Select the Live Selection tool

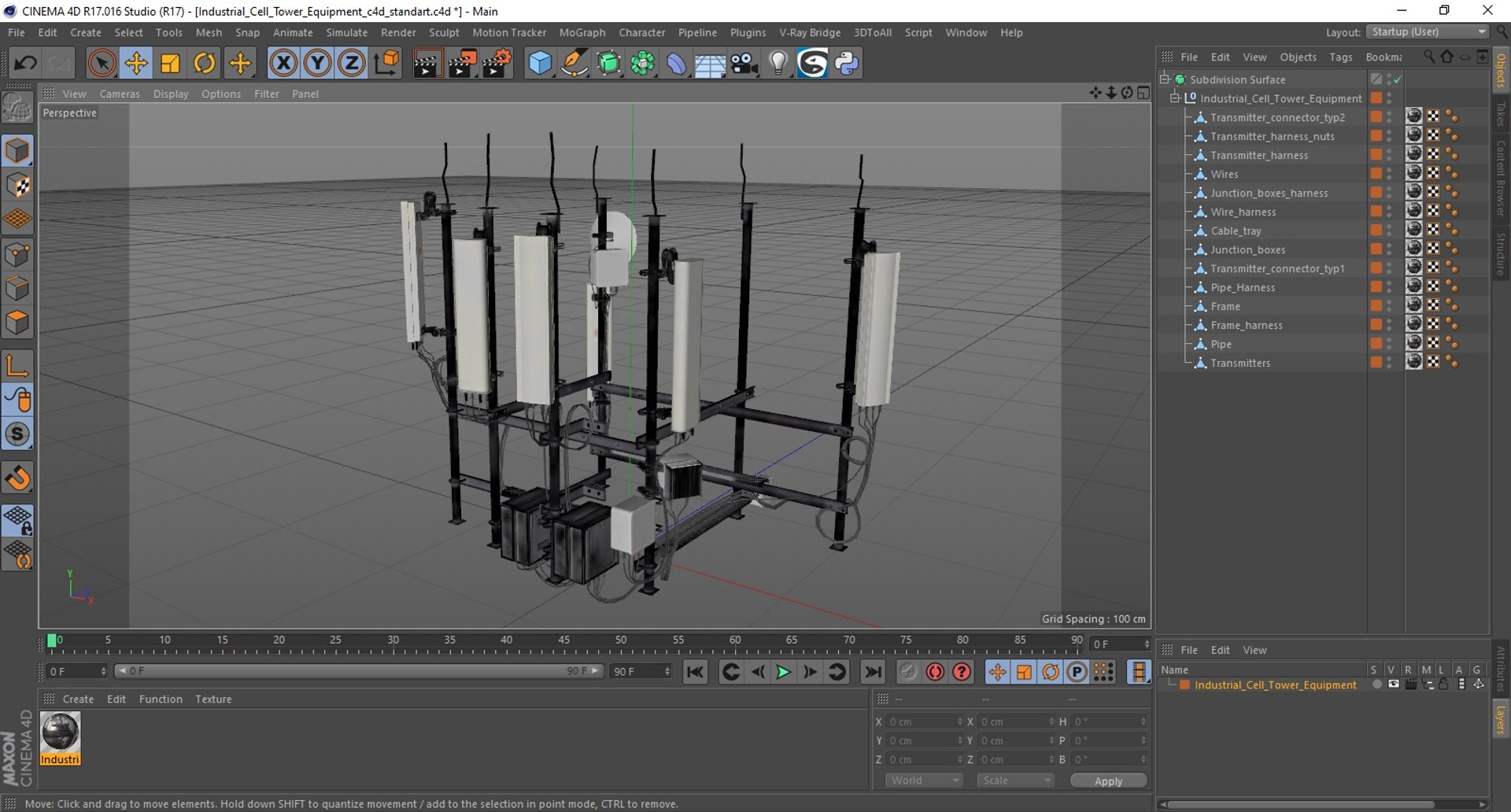coord(102,63)
